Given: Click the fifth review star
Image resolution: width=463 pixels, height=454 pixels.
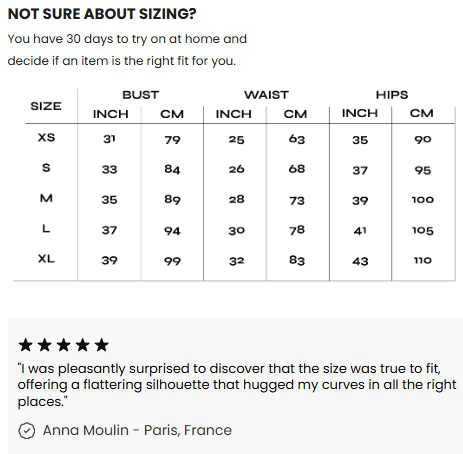Looking at the screenshot, I should tap(101, 345).
